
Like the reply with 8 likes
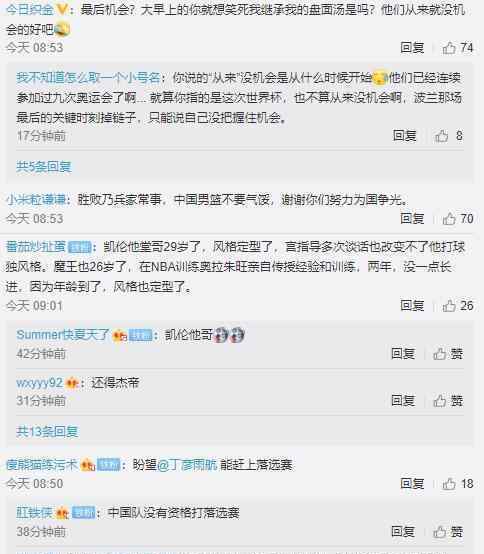tap(448, 136)
